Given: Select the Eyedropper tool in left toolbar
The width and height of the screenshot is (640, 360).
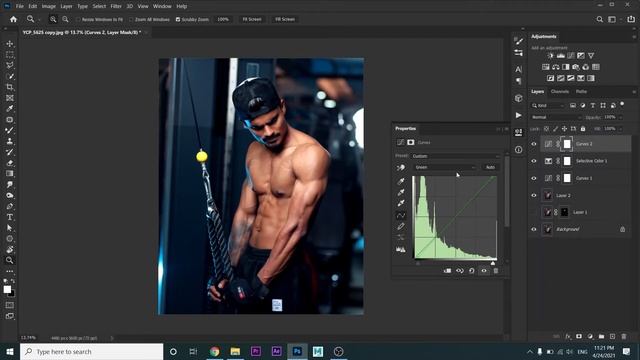Looking at the screenshot, I should point(10,109).
